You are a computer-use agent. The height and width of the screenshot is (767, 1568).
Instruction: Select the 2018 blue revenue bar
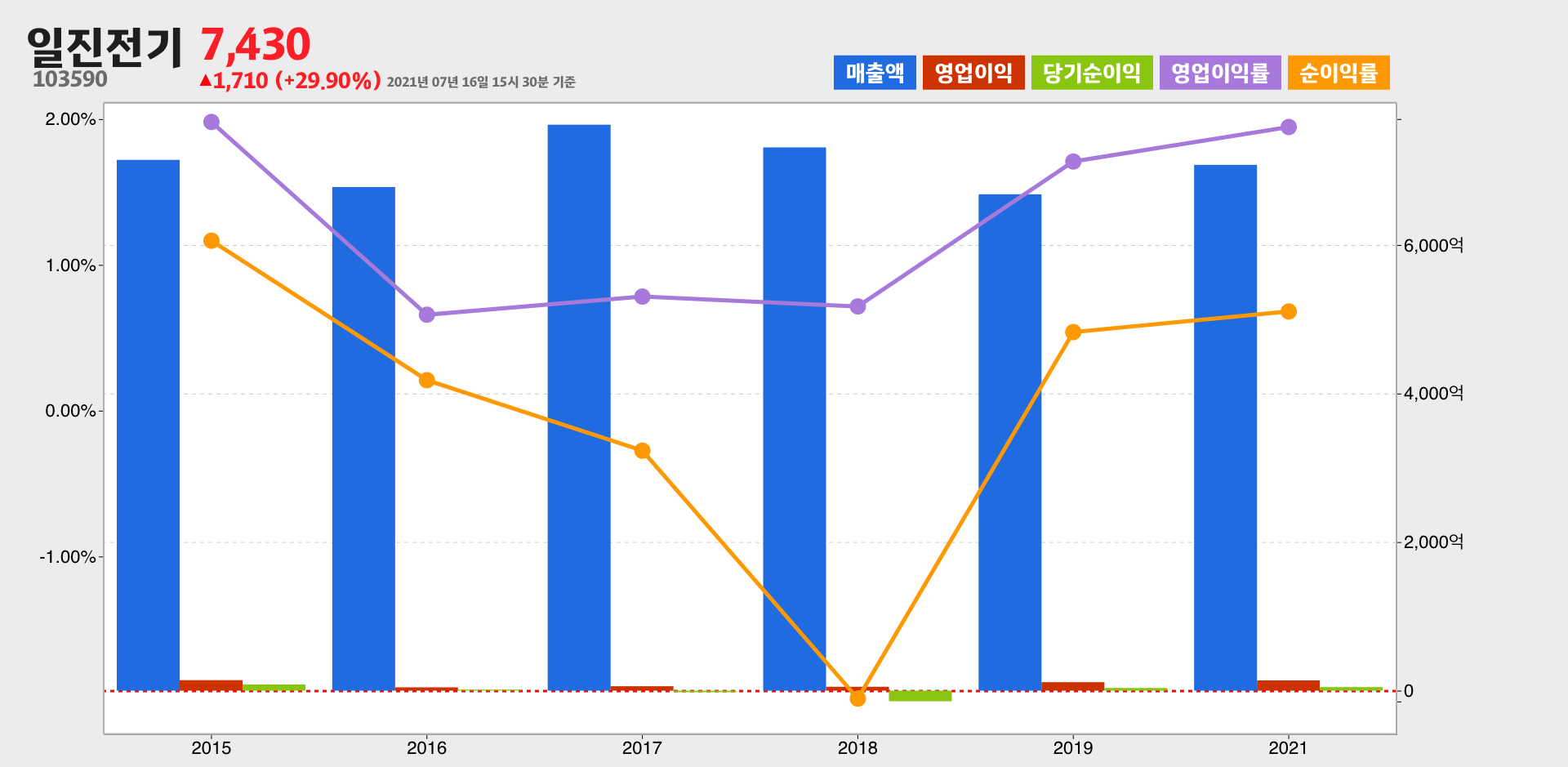click(795, 419)
